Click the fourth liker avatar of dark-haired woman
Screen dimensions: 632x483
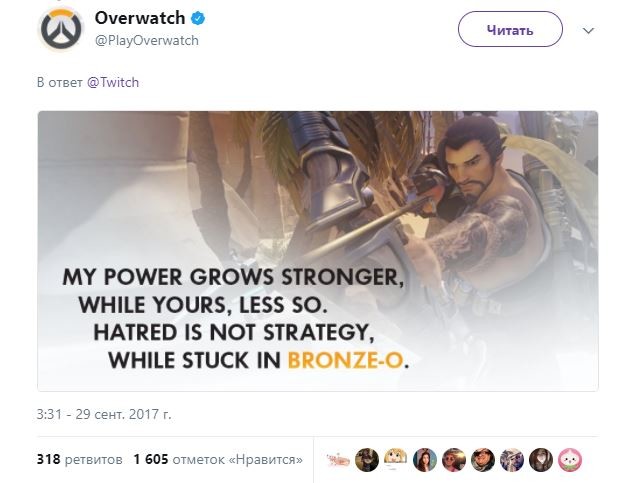pos(425,460)
